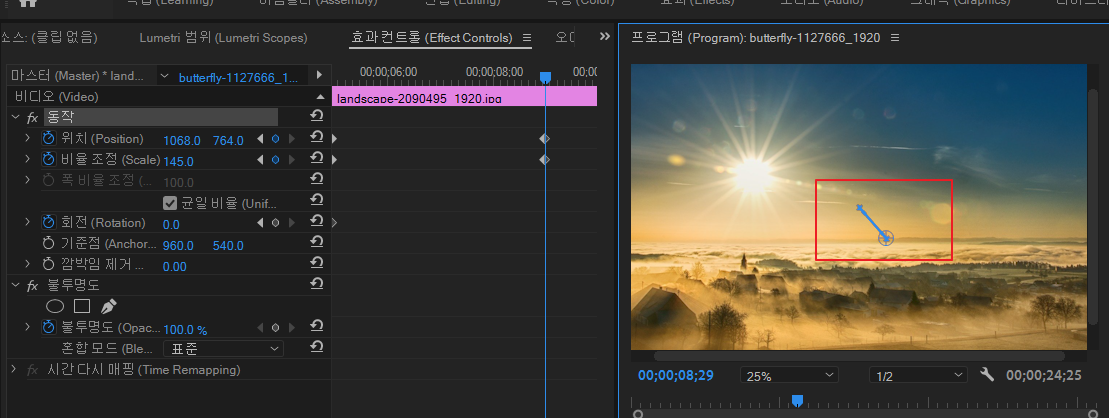Click Program Monitor horizontal scrollbar
This screenshot has width=1109, height=418.
pyautogui.click(x=859, y=356)
